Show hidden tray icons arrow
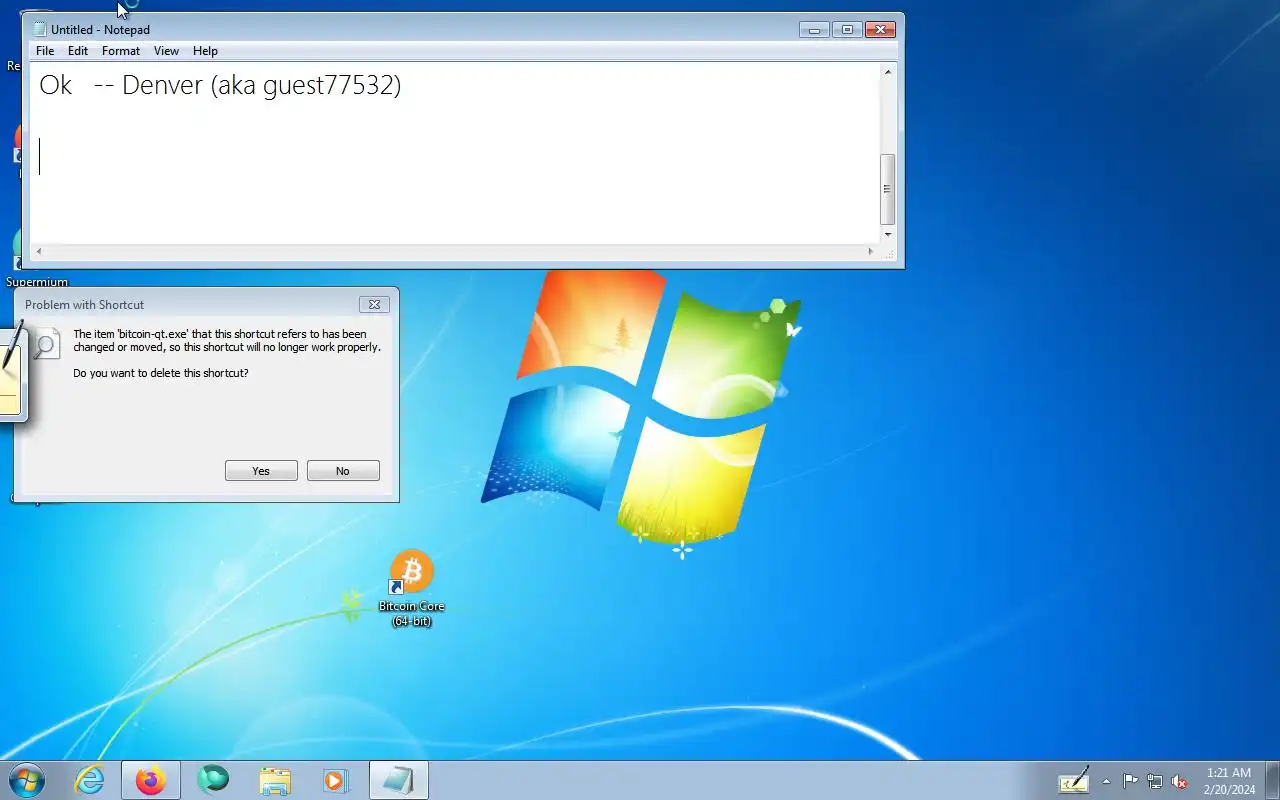The height and width of the screenshot is (800, 1280). point(1106,781)
